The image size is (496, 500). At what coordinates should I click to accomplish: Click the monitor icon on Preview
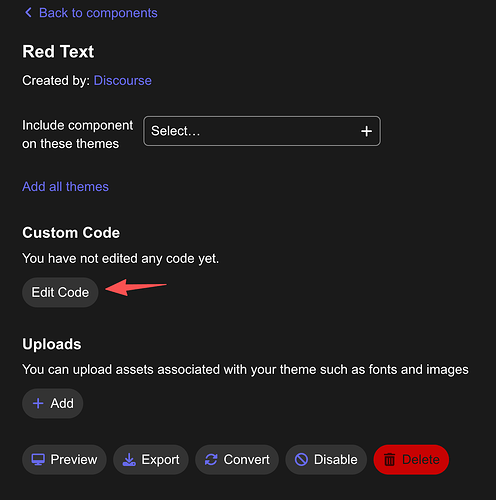pyautogui.click(x=38, y=460)
